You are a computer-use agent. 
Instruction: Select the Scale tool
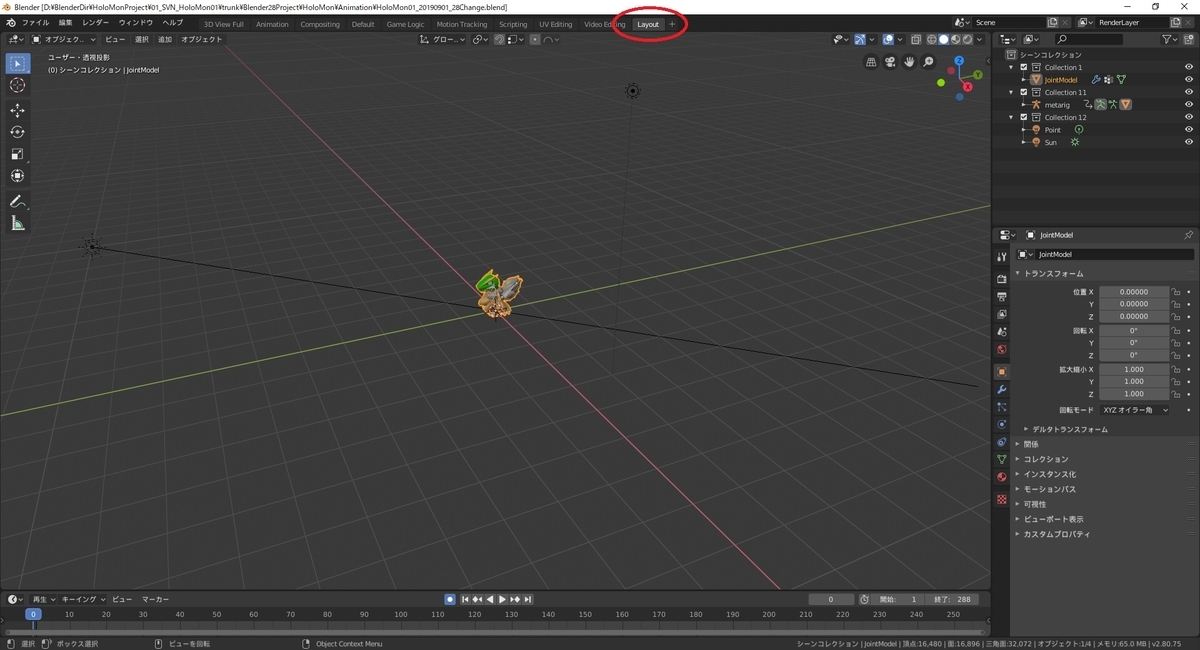(x=17, y=154)
